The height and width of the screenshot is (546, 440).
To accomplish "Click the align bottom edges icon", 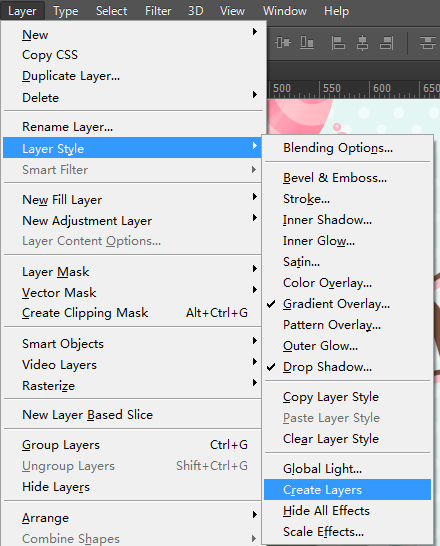I will 307,42.
